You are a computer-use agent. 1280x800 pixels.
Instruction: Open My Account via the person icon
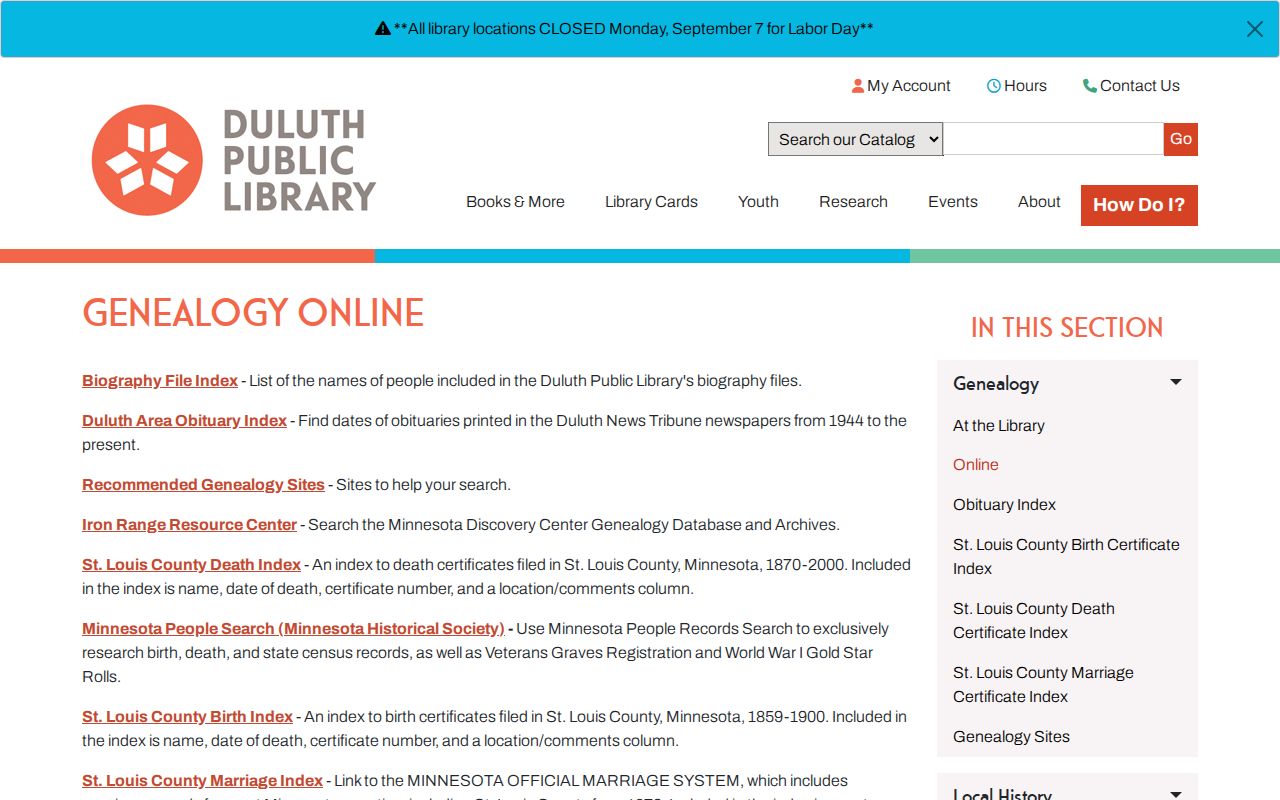pos(858,86)
